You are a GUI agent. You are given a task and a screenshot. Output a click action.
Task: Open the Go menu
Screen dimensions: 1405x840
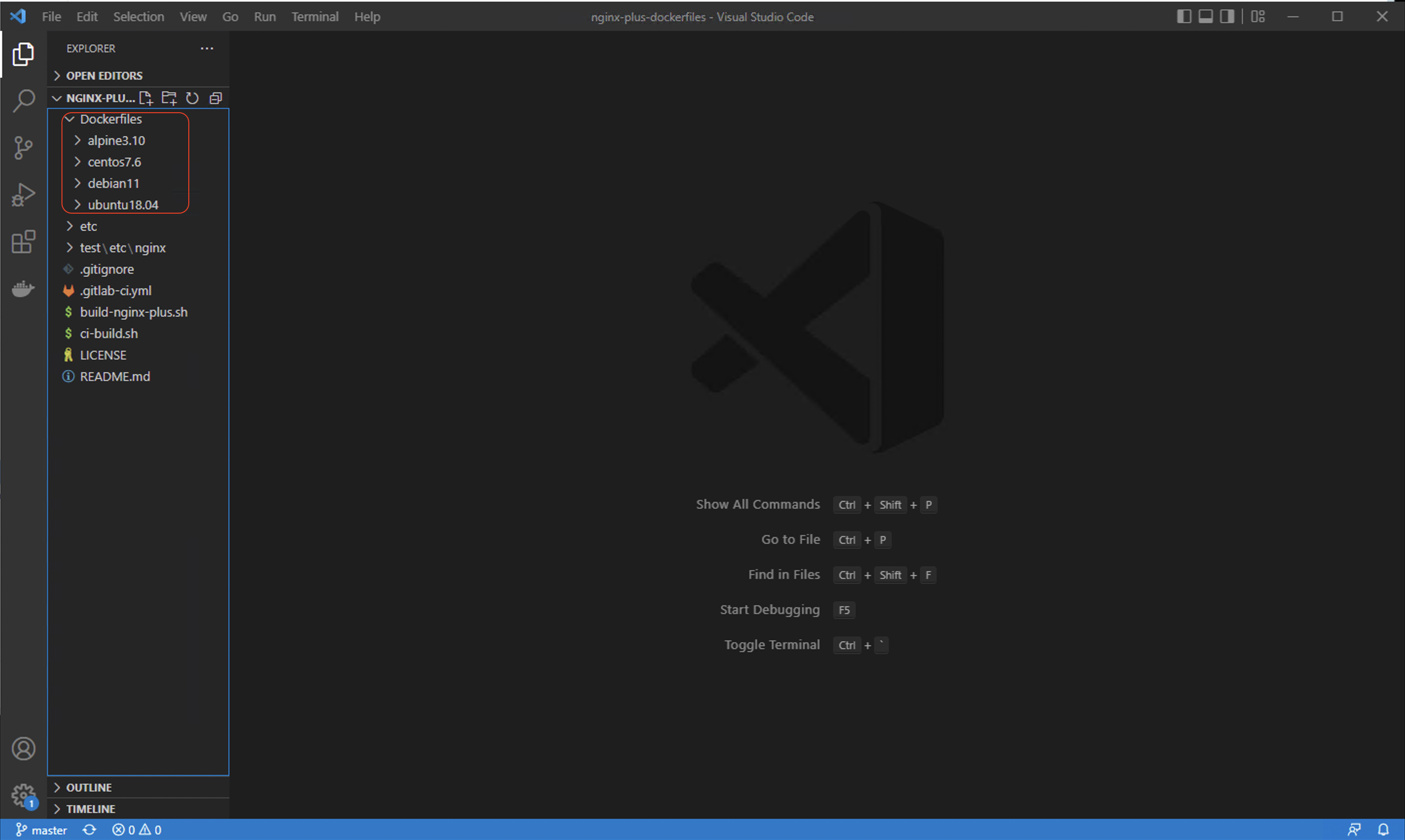(230, 17)
